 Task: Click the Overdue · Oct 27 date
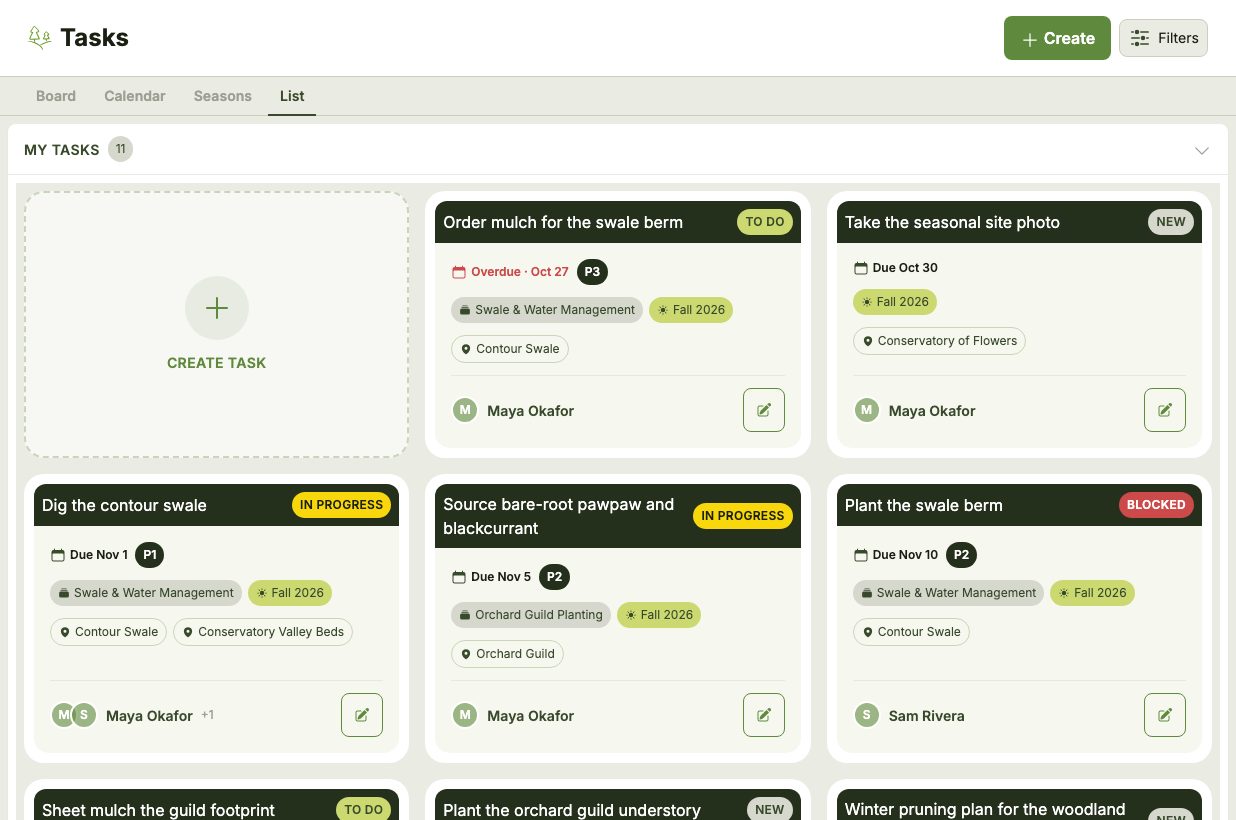[510, 272]
